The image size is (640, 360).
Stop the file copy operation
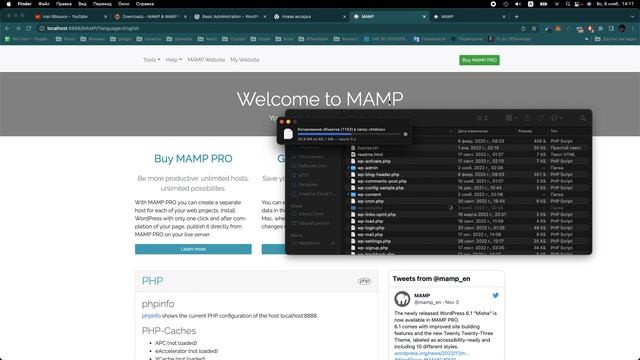point(405,134)
